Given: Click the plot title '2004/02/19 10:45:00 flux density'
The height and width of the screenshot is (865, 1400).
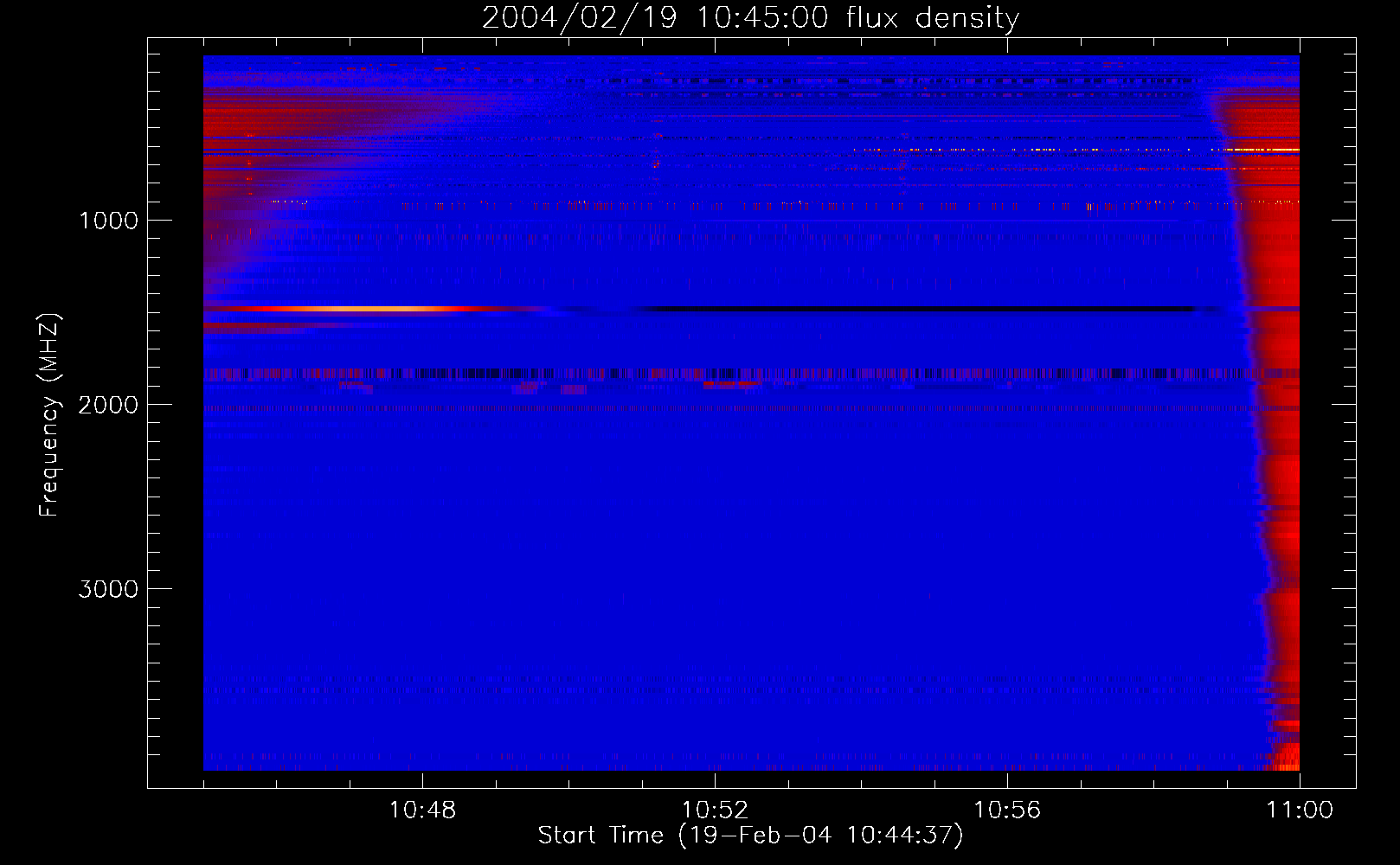Looking at the screenshot, I should pos(750,17).
